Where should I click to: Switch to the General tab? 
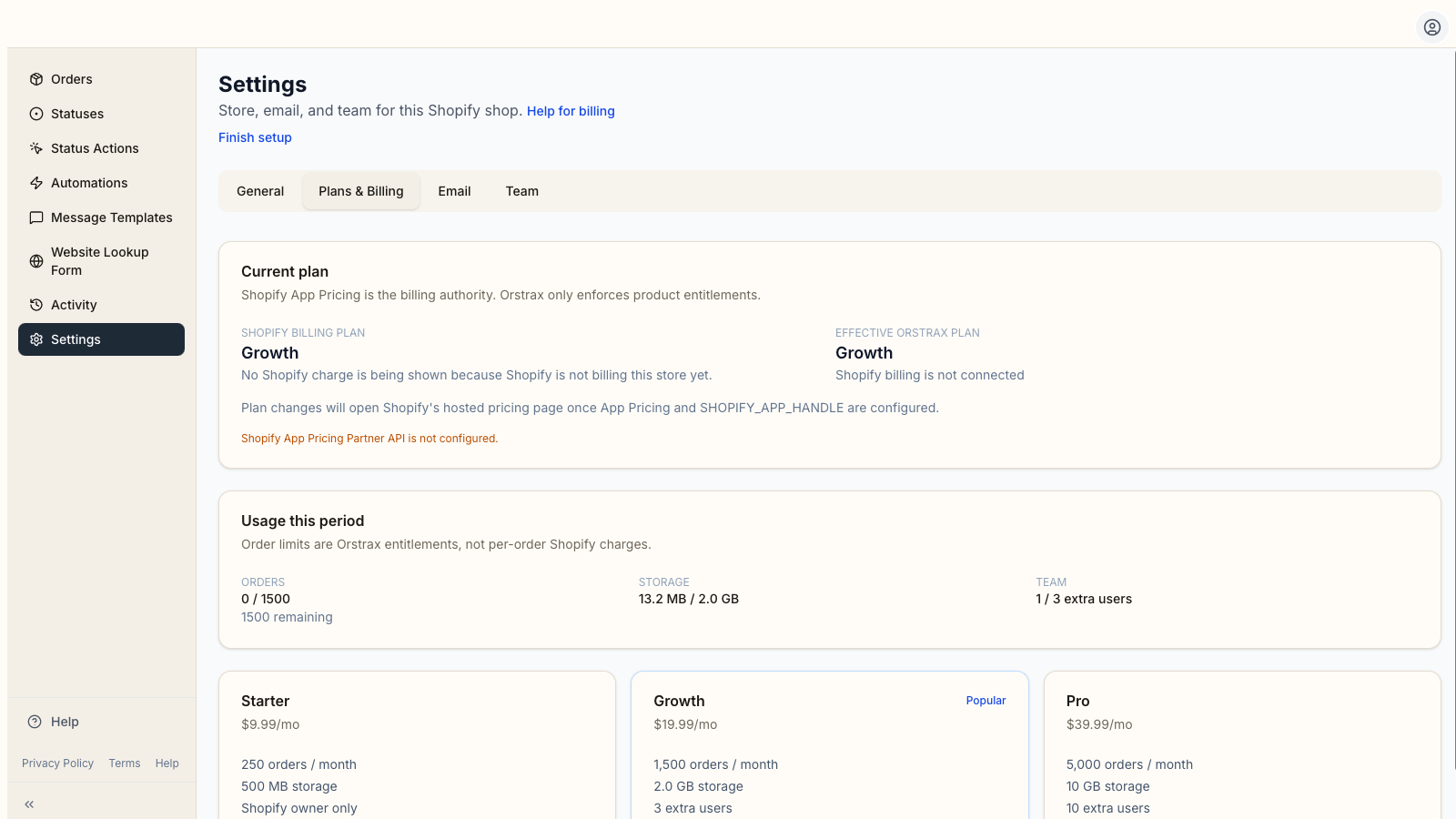pyautogui.click(x=260, y=191)
